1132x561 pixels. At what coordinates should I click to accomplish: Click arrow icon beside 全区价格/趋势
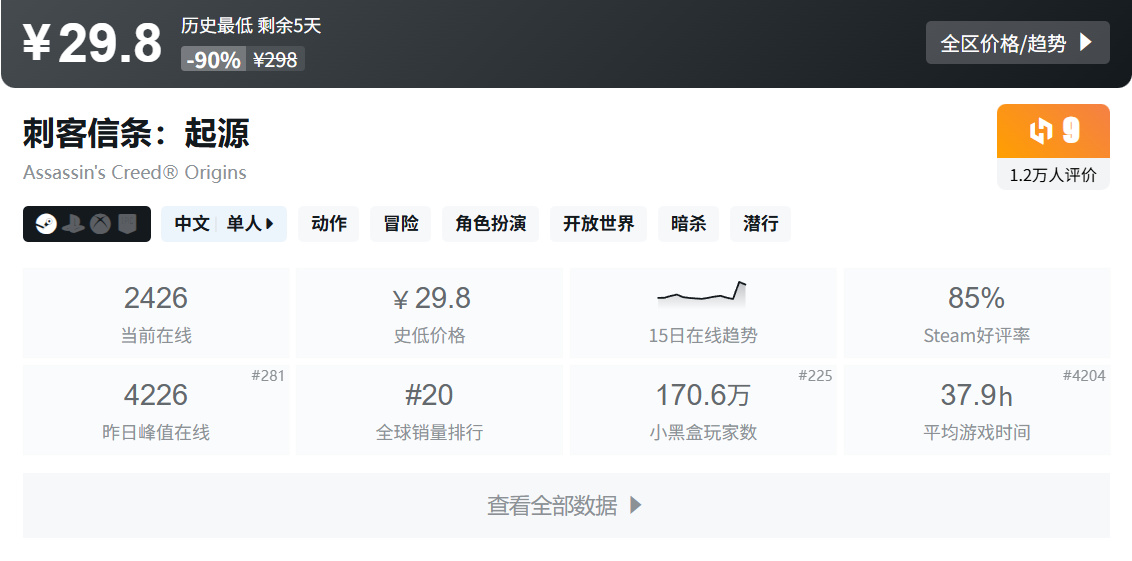coord(1085,43)
